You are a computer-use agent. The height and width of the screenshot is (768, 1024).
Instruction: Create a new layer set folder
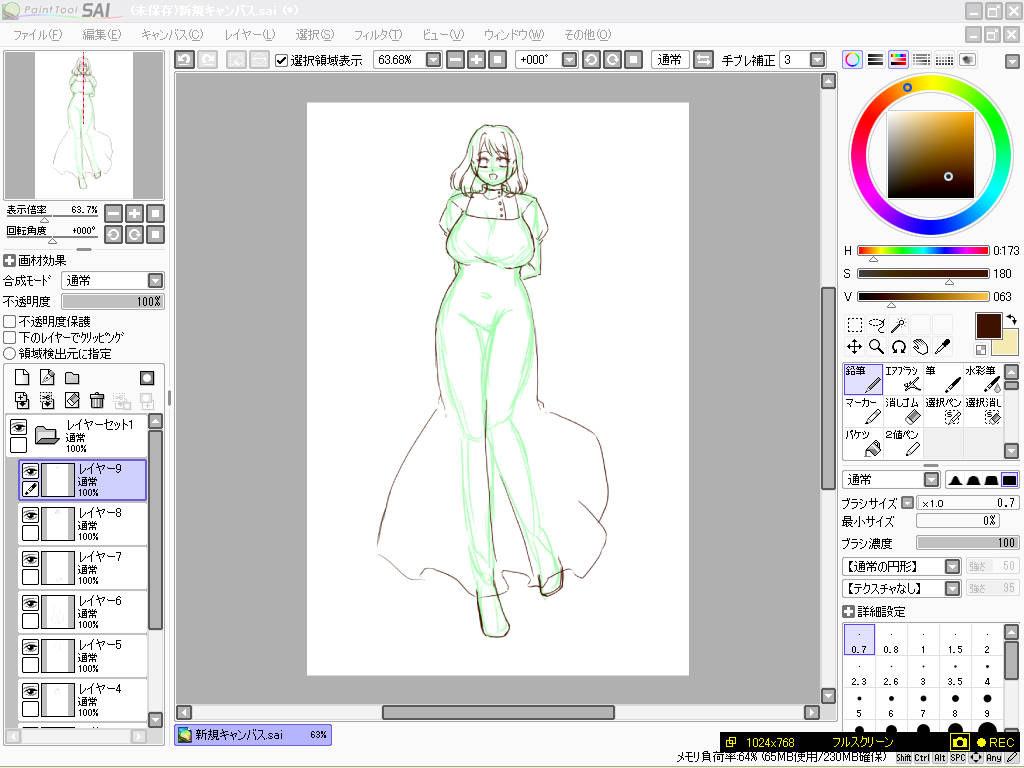point(72,378)
